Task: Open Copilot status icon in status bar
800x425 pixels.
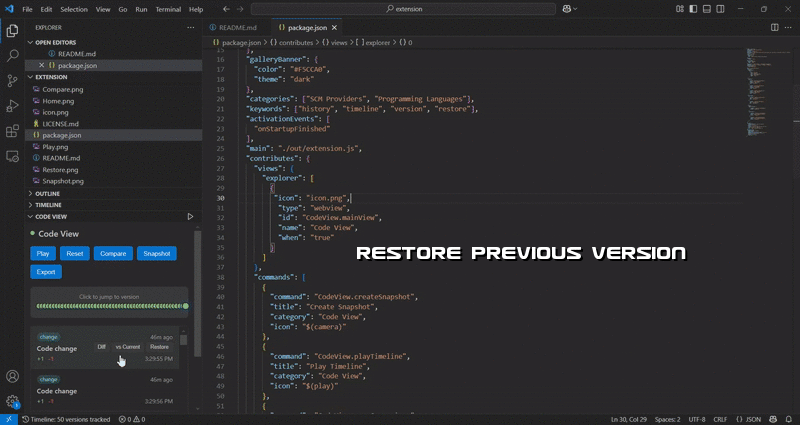Action: tap(773, 419)
